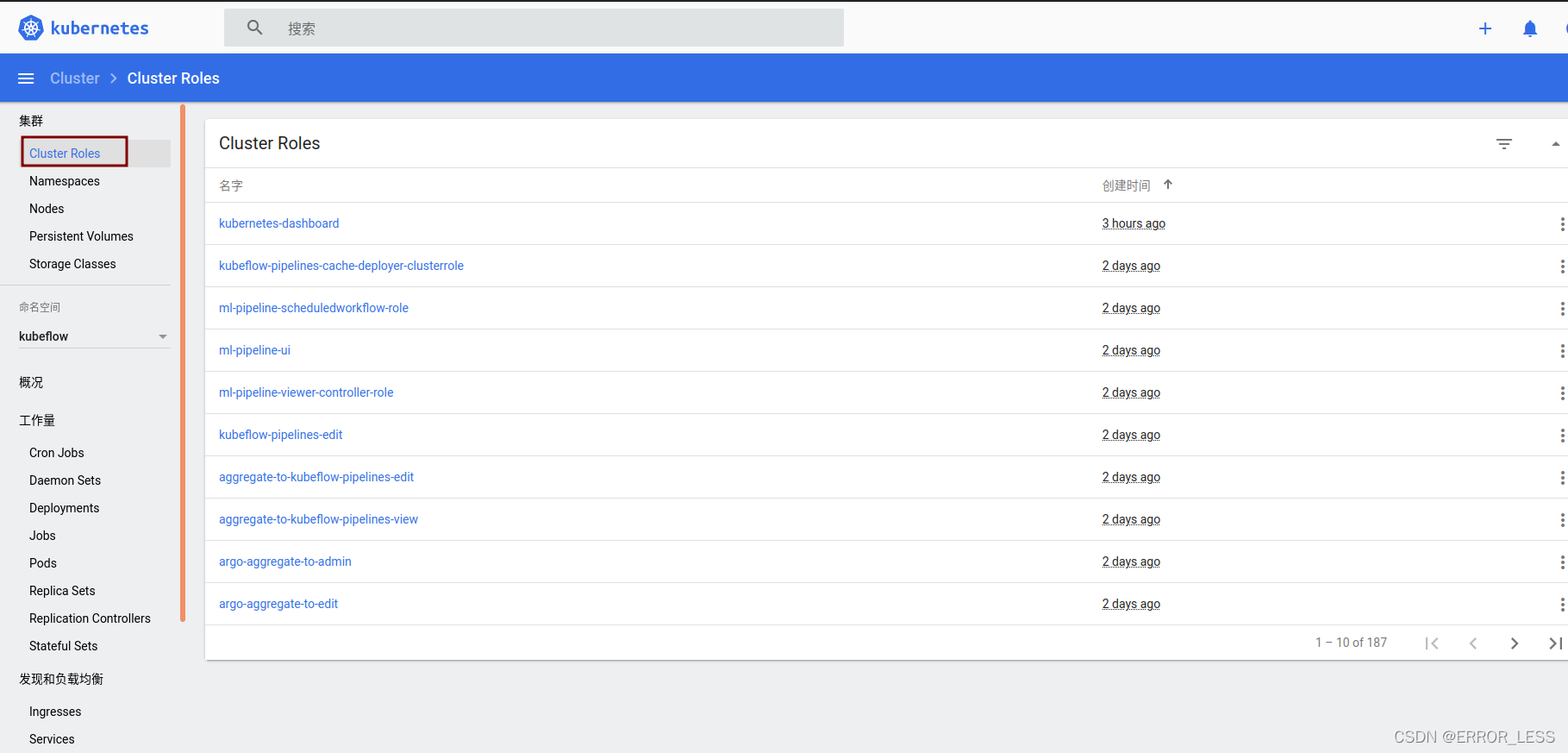This screenshot has height=753, width=1568.
Task: Click the Cluster breadcrumb link
Action: point(75,78)
